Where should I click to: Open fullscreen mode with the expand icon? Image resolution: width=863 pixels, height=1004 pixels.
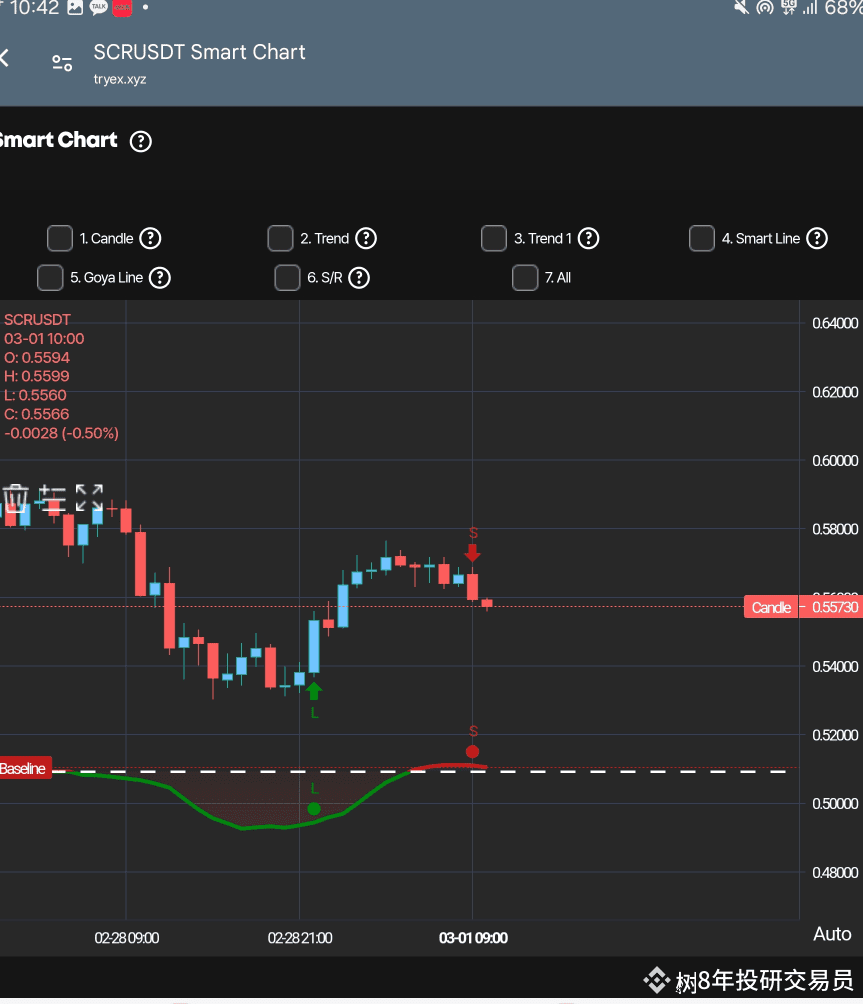point(89,496)
